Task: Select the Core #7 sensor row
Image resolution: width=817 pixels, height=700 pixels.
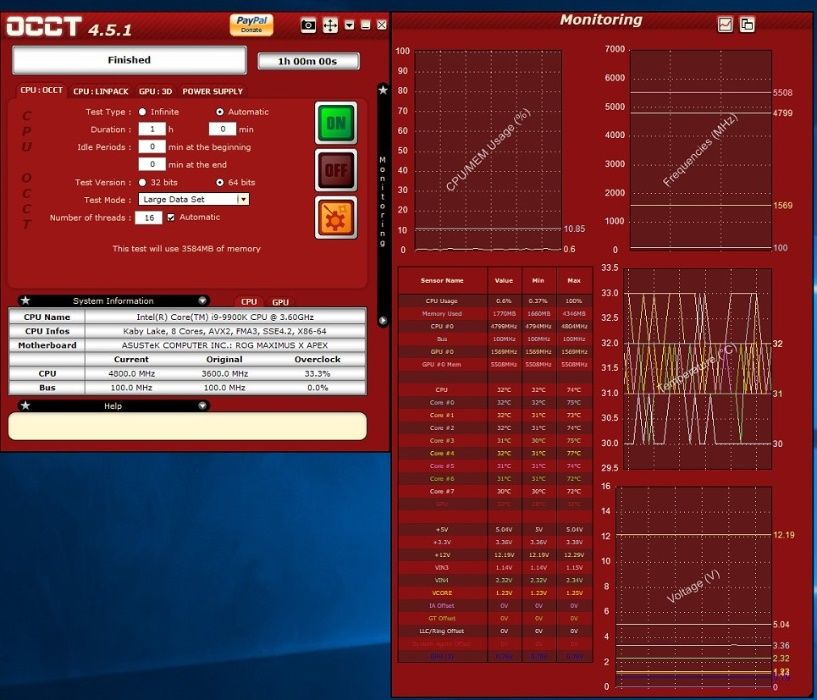Action: point(495,492)
